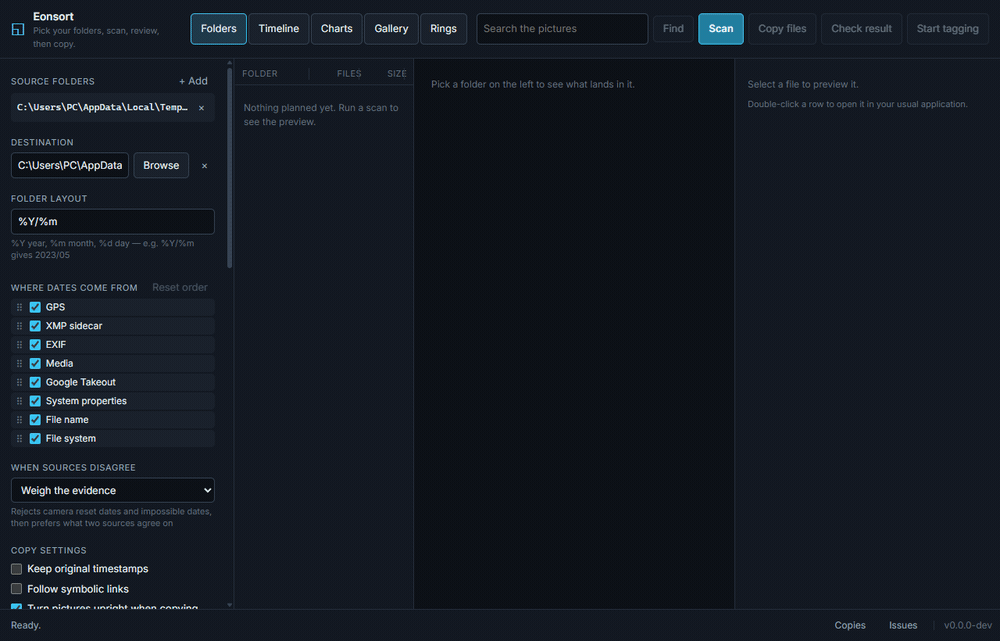Uncheck the XMP sidecar date source

[35, 326]
